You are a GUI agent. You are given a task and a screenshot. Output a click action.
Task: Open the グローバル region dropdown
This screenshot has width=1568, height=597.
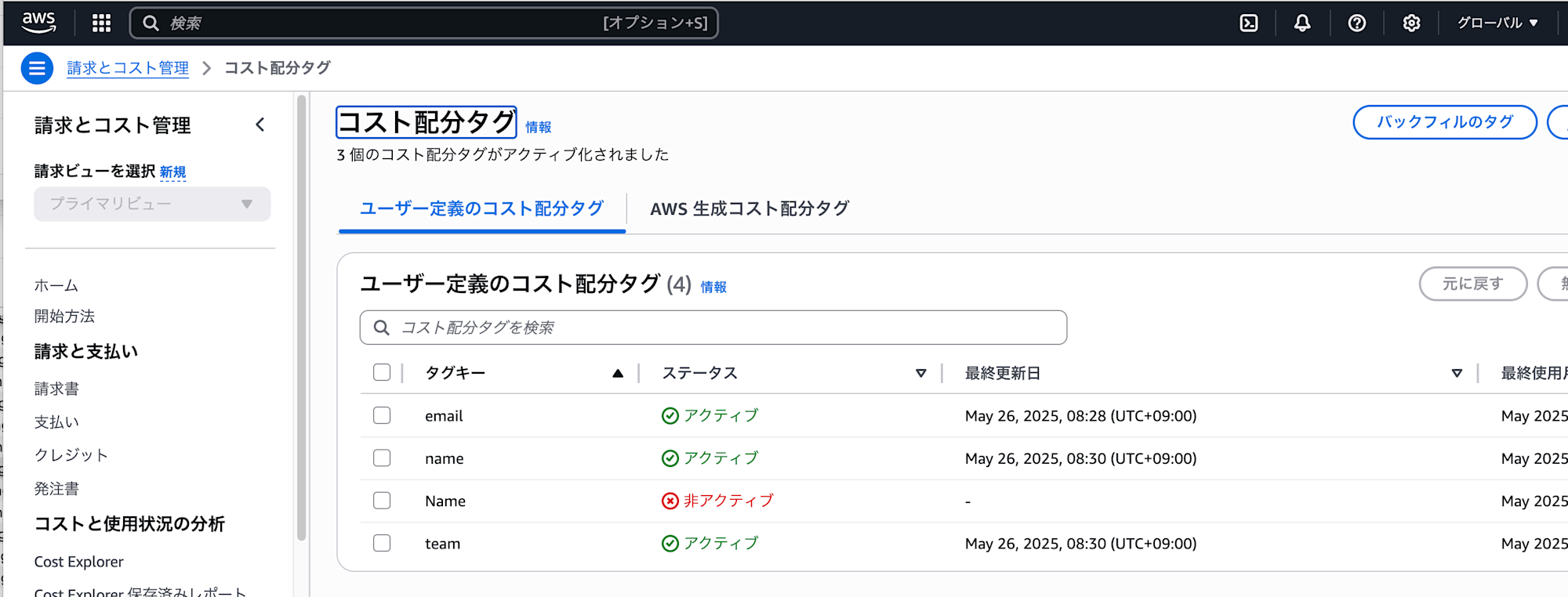[1497, 23]
